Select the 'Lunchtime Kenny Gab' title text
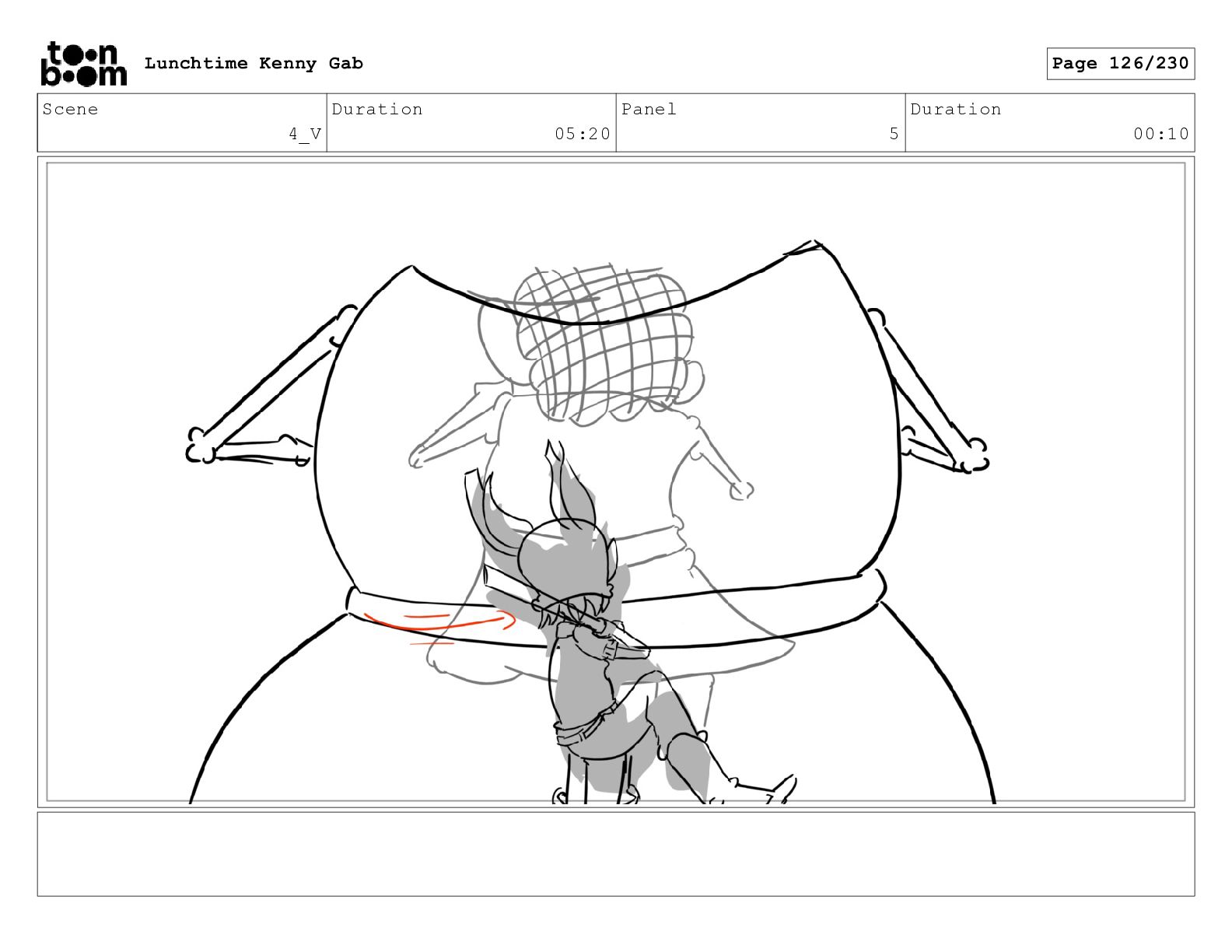This screenshot has height=952, width=1232. click(x=254, y=64)
